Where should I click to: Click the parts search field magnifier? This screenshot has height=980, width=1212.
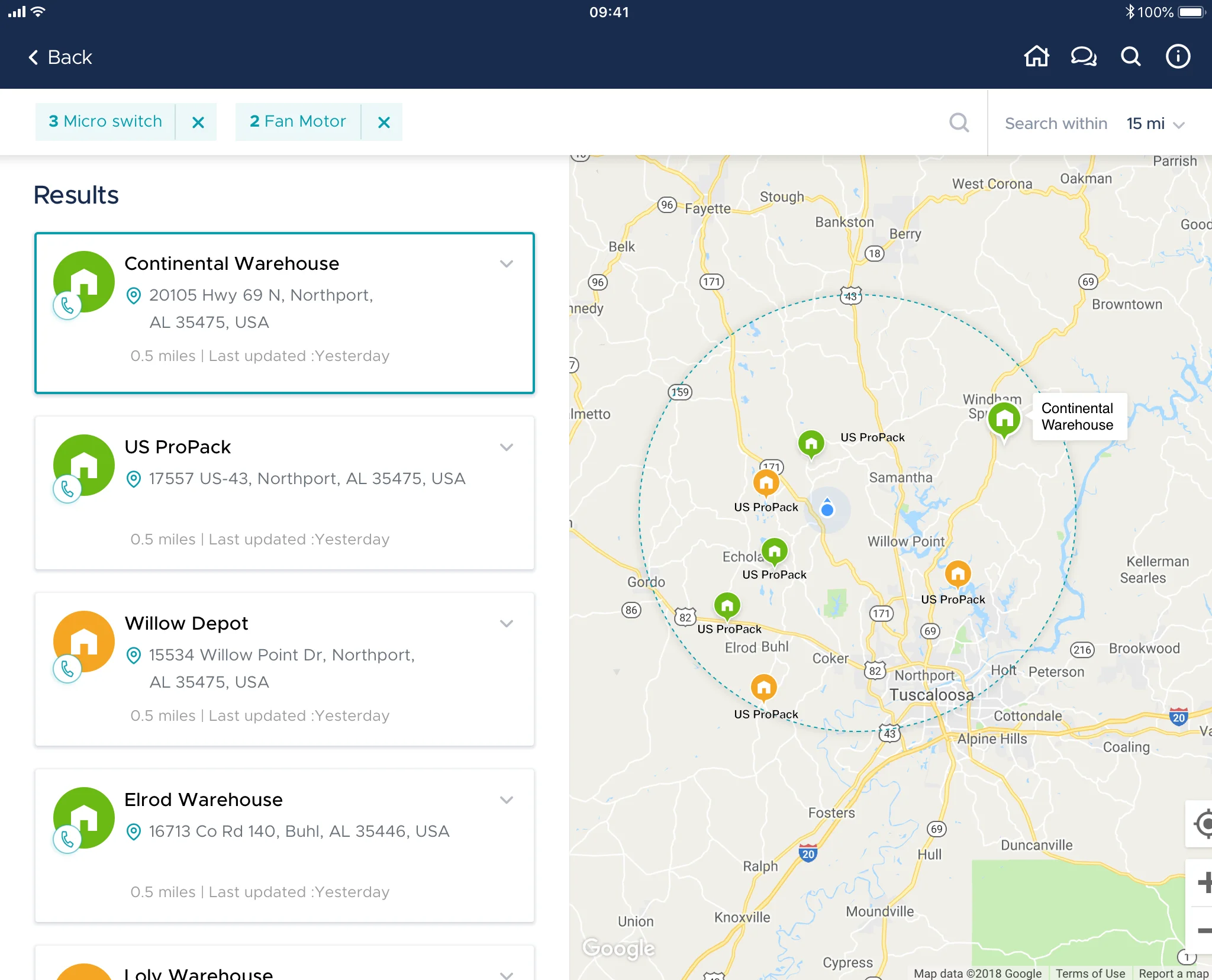point(959,123)
